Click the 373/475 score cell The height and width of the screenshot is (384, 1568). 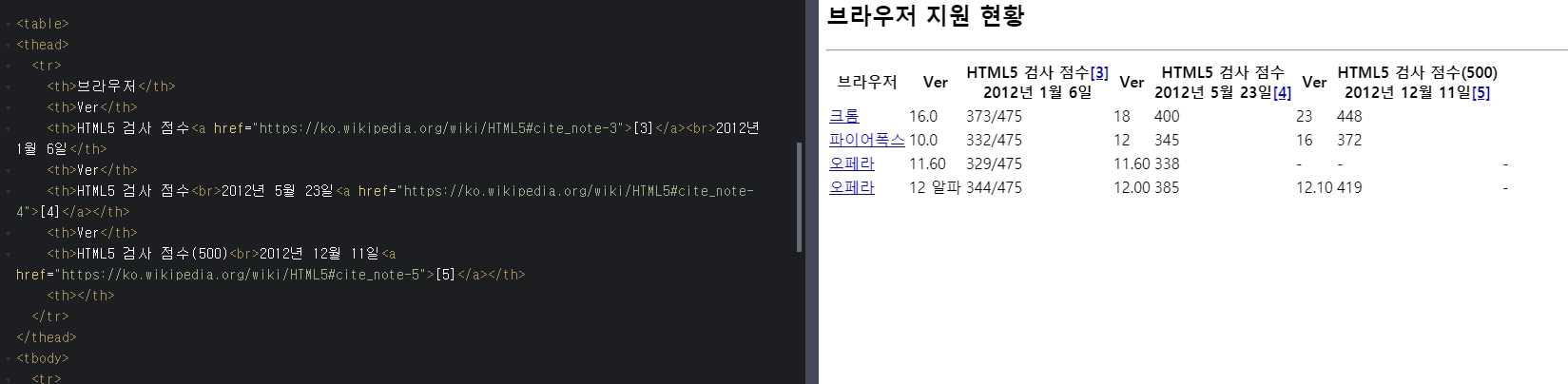994,116
